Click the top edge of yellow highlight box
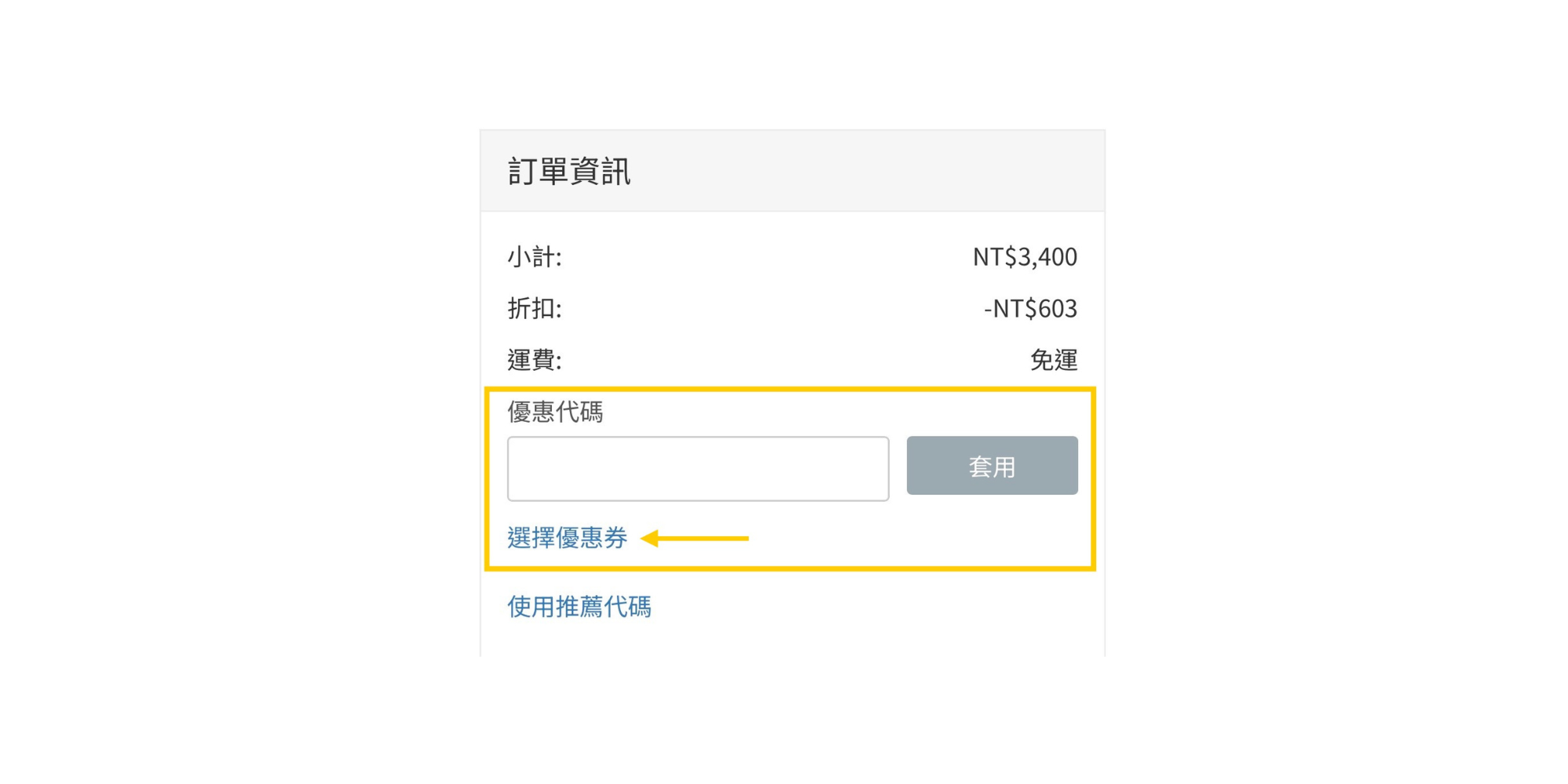Viewport: 1568px width, 784px height. [x=790, y=389]
